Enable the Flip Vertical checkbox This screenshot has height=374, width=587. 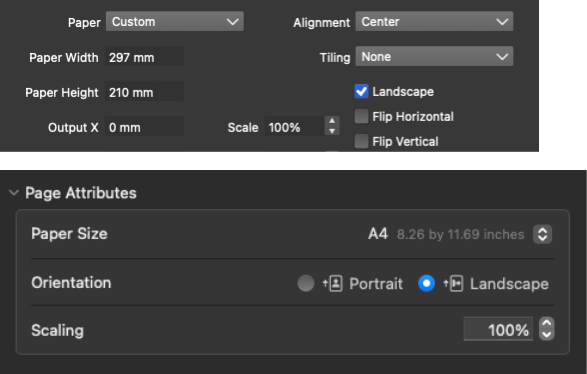(x=361, y=142)
